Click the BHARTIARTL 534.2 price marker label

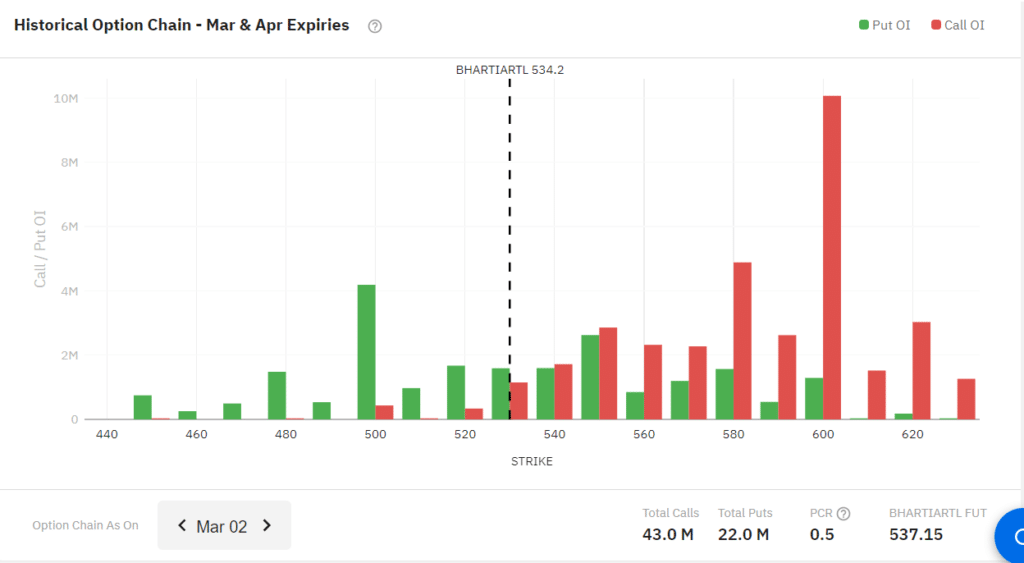[x=509, y=71]
